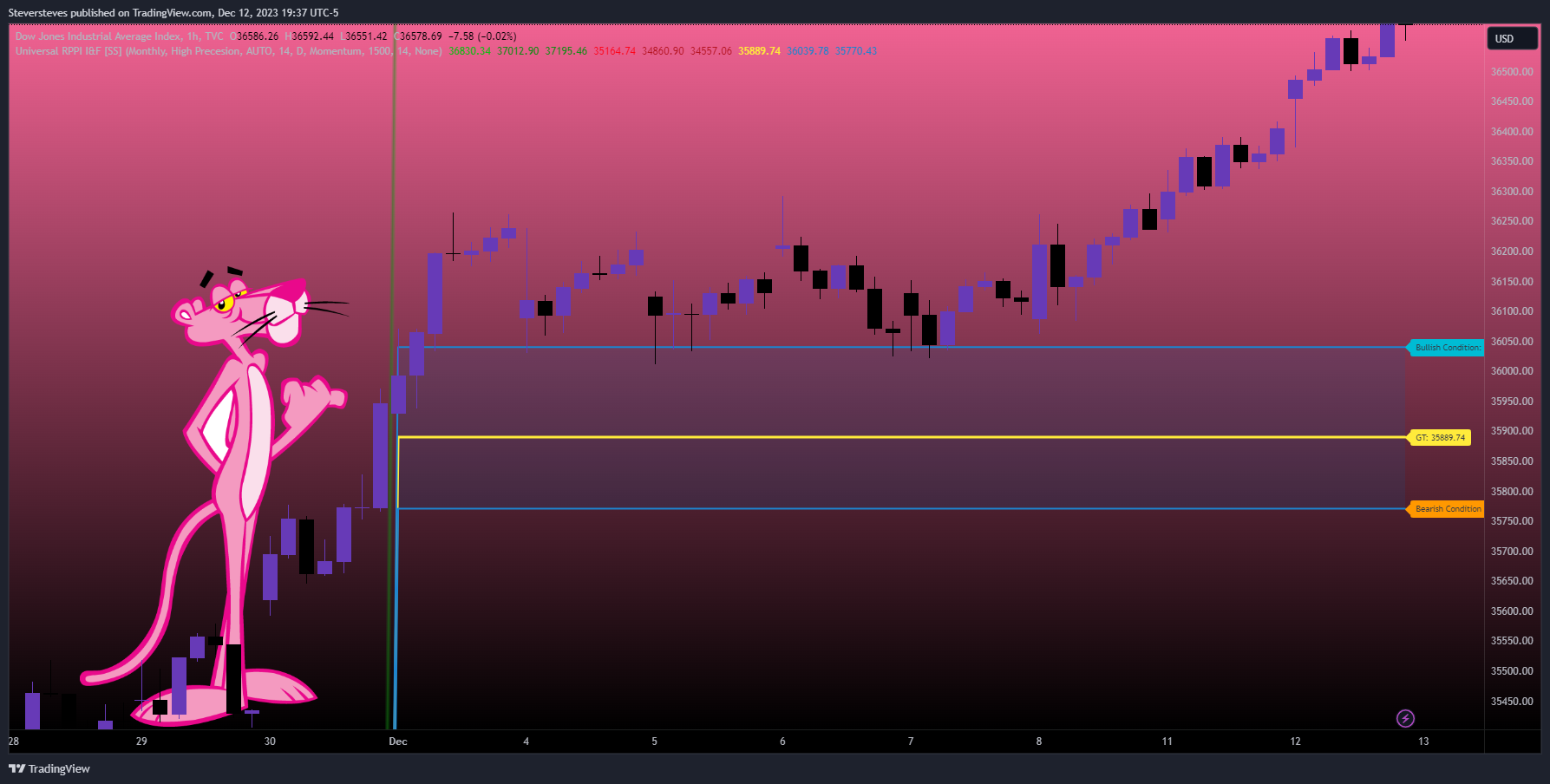Open the USD currency selector
The image size is (1550, 784).
tap(1513, 38)
